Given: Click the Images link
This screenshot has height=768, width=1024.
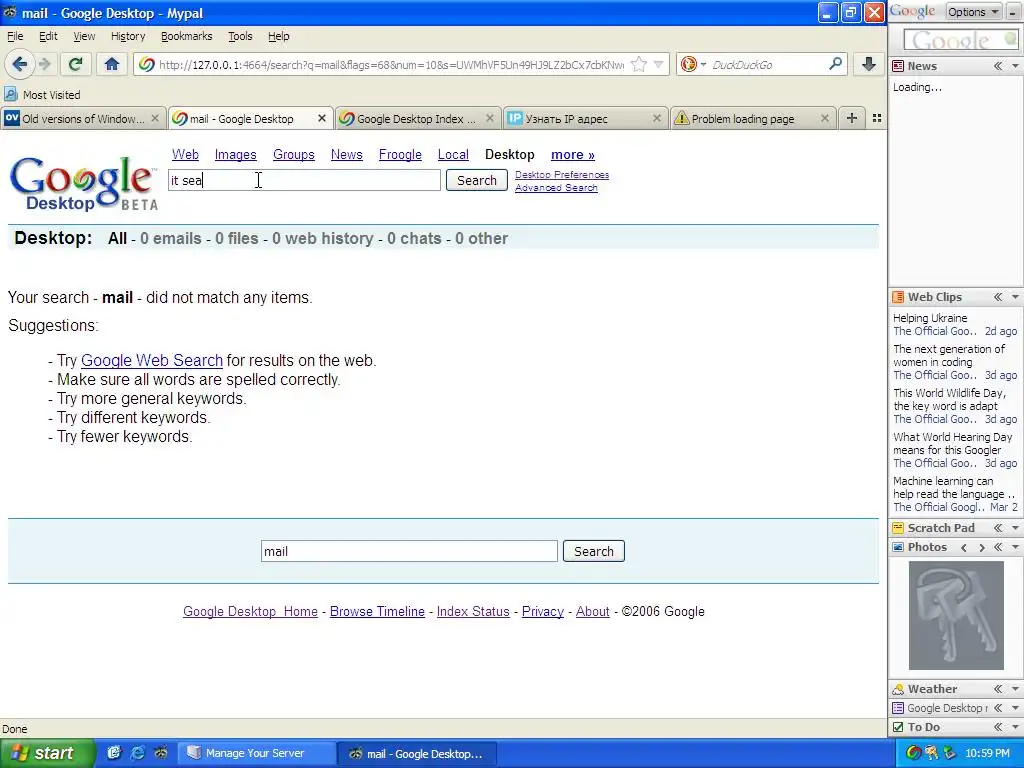Looking at the screenshot, I should coord(235,155).
